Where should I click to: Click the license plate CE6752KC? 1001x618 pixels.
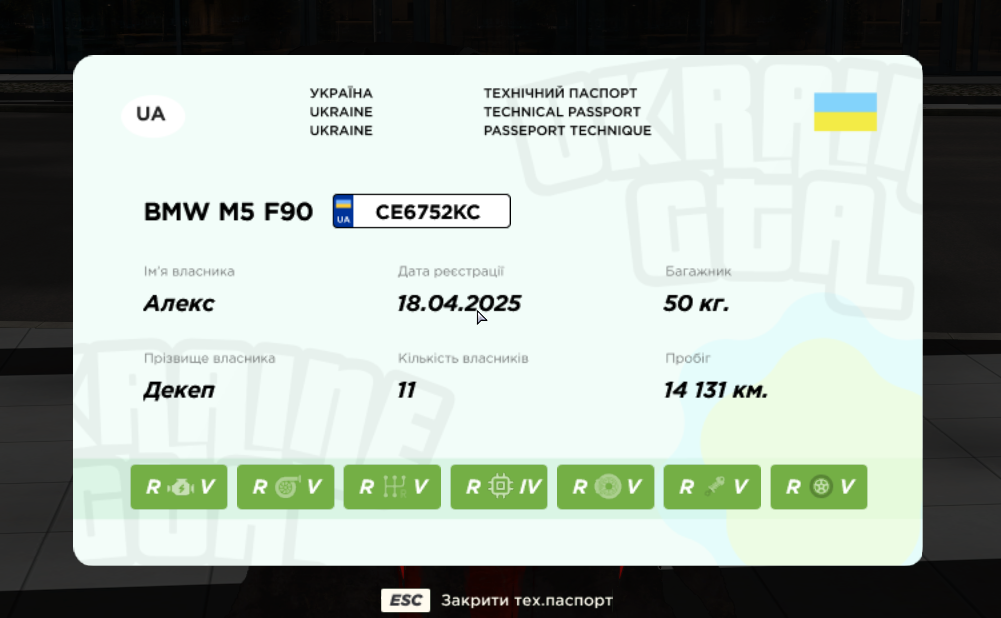point(421,211)
